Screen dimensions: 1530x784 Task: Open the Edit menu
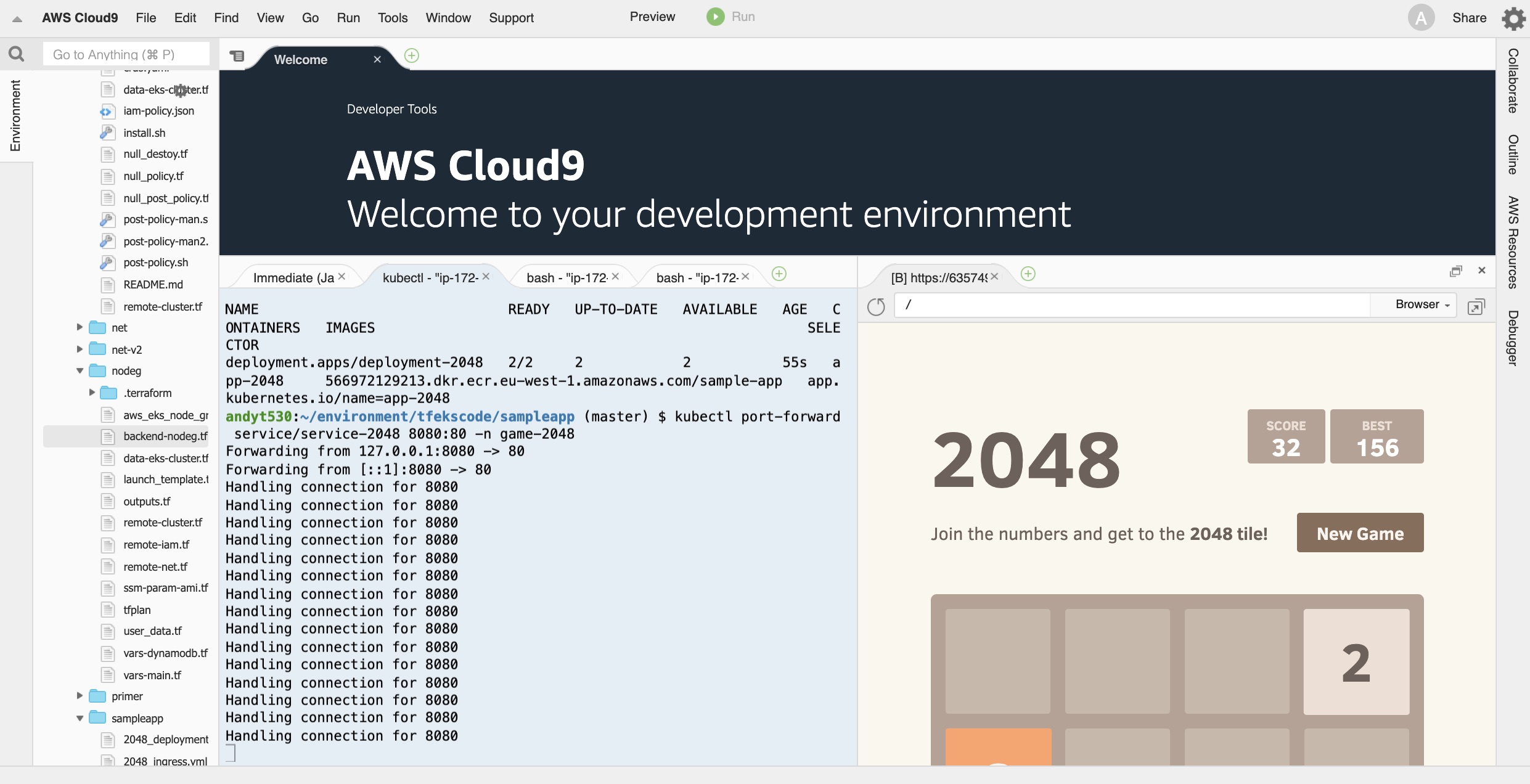click(x=185, y=18)
